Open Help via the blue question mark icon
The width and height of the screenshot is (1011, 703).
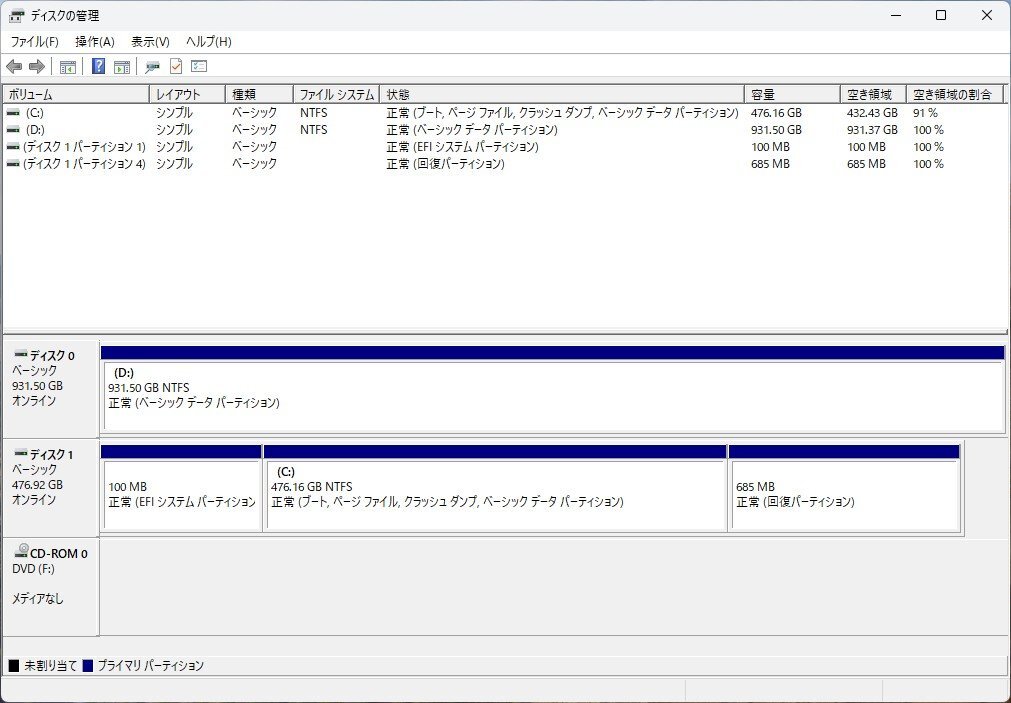click(x=97, y=66)
